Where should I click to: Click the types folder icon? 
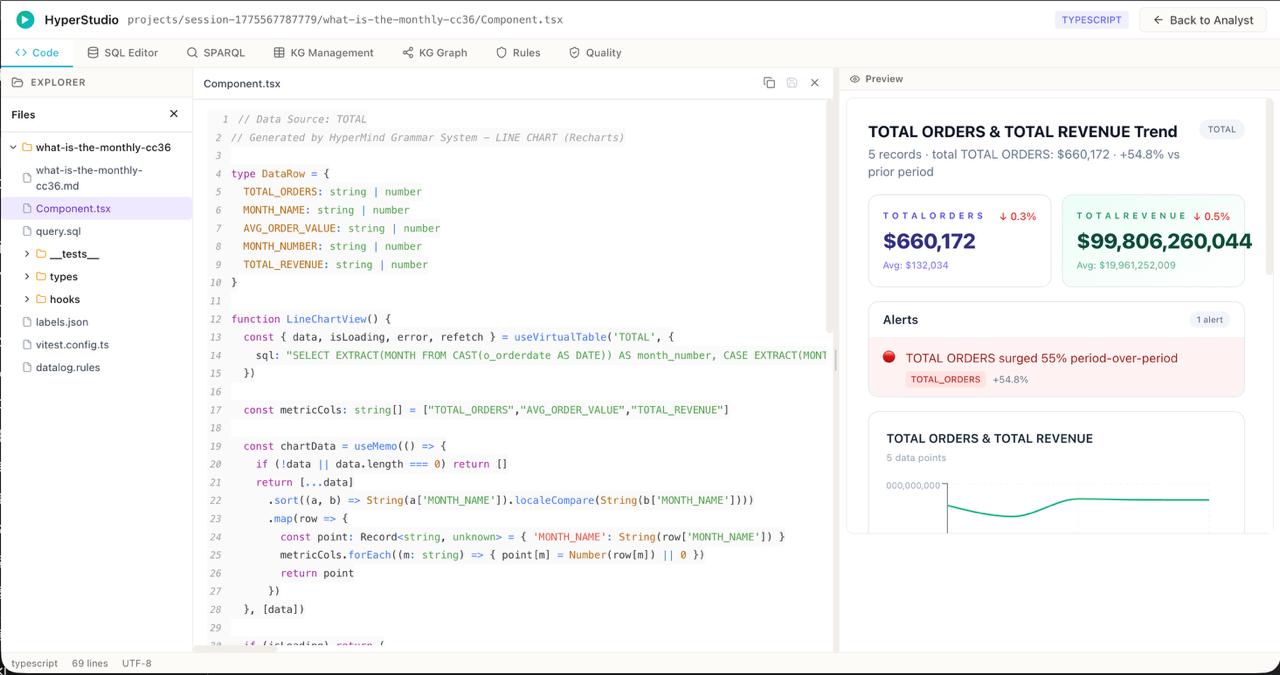click(x=41, y=276)
